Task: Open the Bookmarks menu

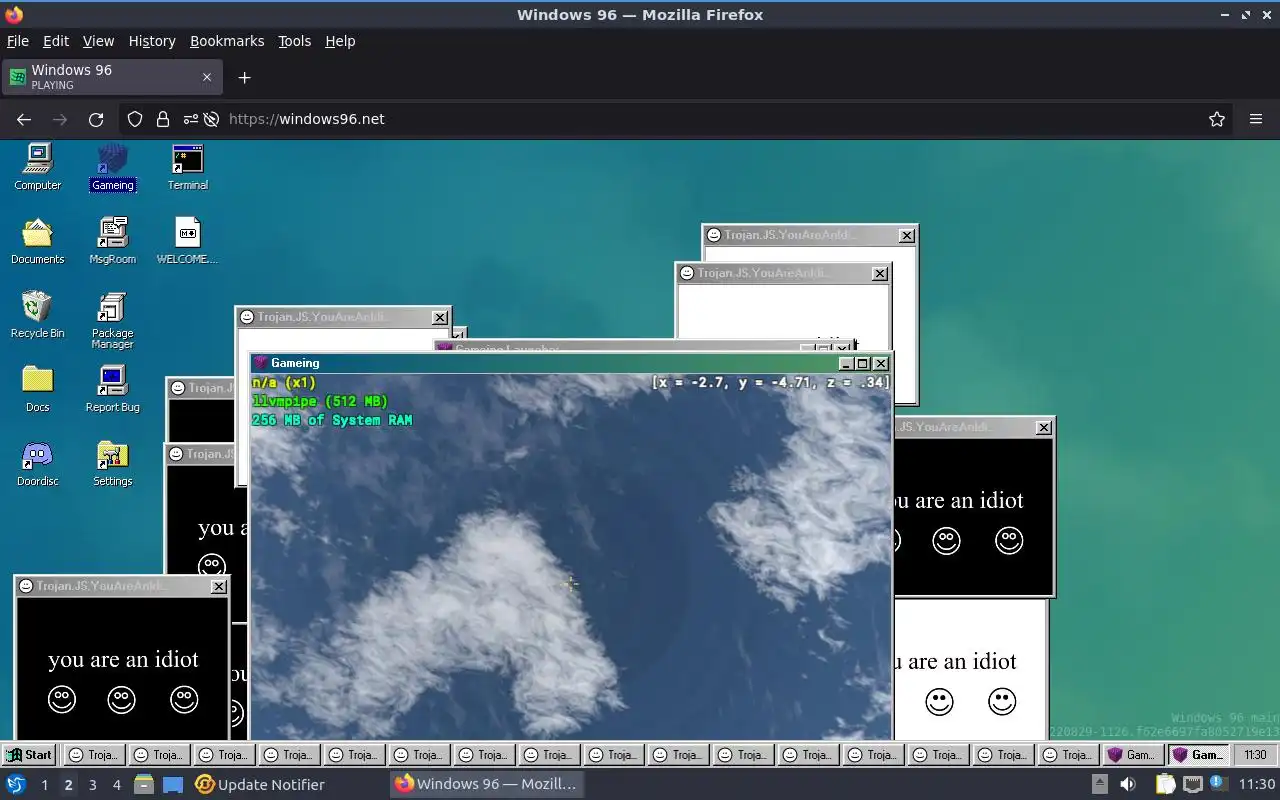Action: coord(227,41)
